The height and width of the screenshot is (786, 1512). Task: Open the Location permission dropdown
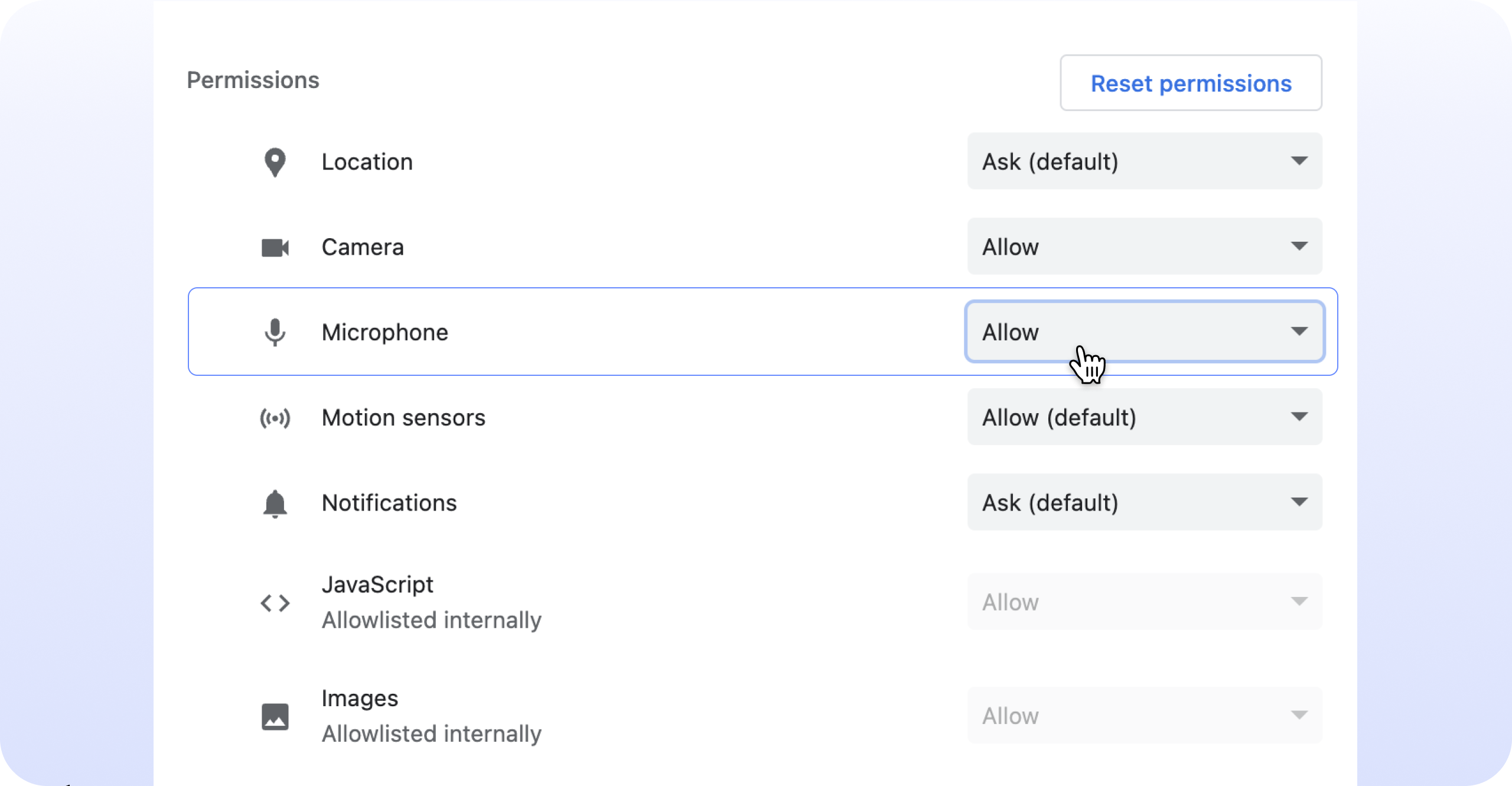click(1145, 161)
